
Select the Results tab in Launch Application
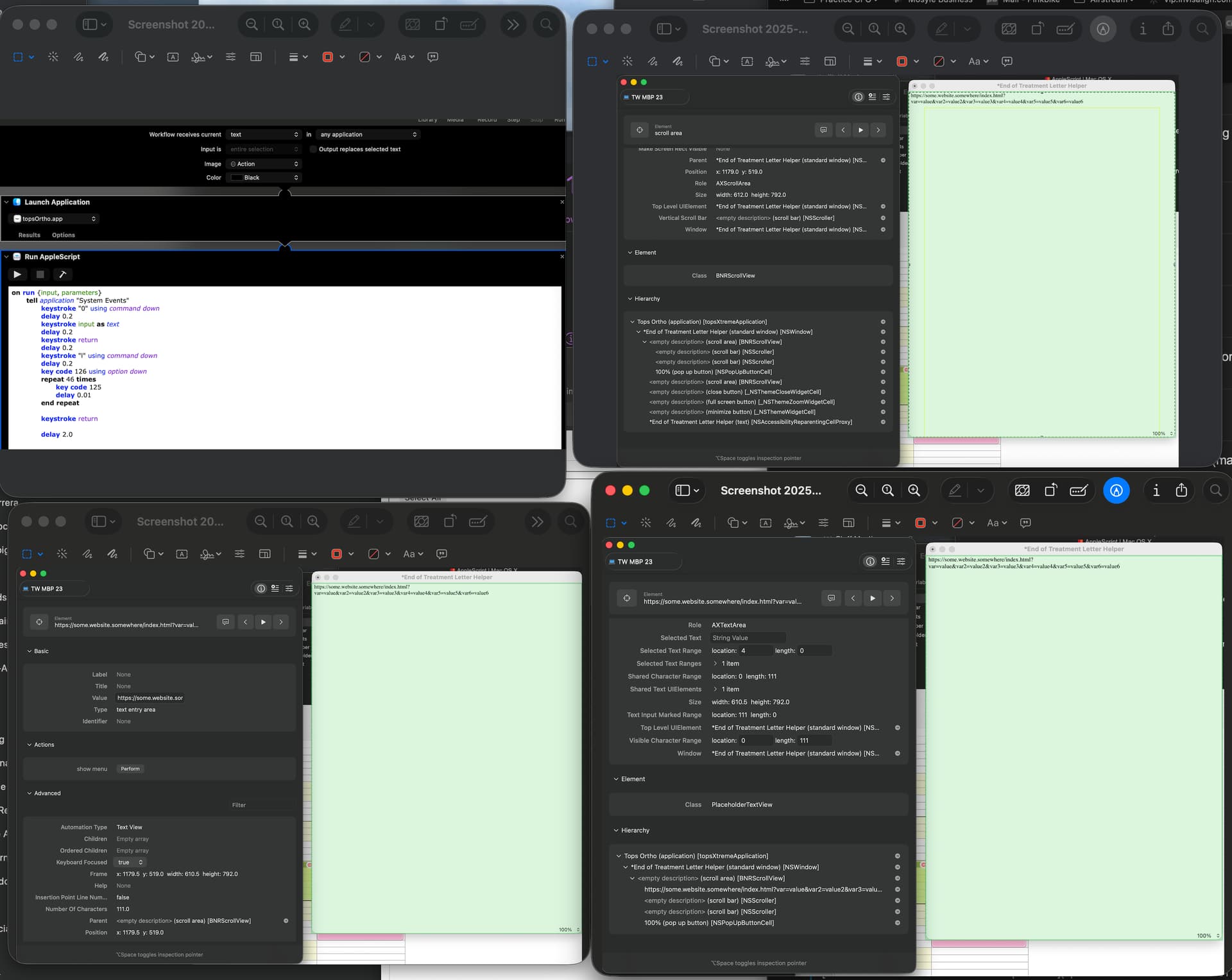tap(29, 235)
